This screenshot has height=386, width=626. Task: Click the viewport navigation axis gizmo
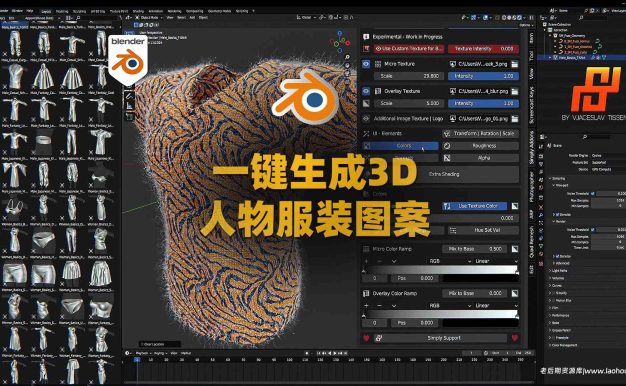coord(340,42)
